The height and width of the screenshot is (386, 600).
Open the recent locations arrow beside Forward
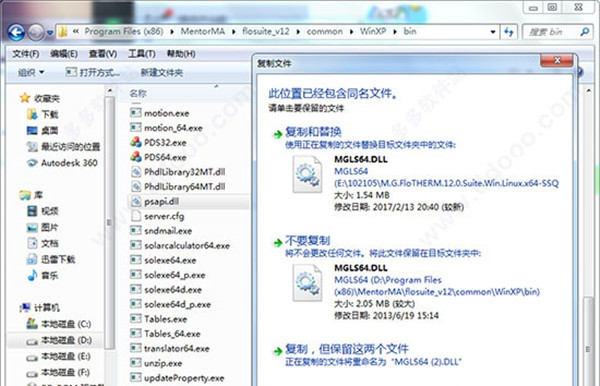(x=50, y=33)
